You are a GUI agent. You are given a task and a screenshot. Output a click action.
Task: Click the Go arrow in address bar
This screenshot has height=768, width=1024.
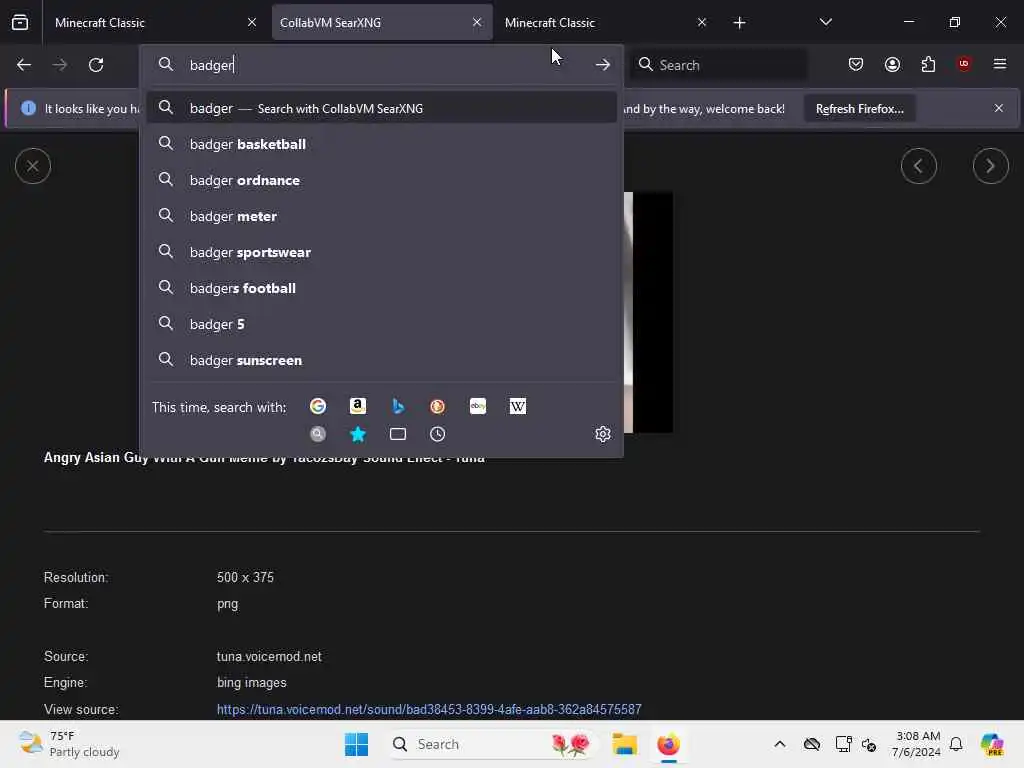pyautogui.click(x=603, y=65)
